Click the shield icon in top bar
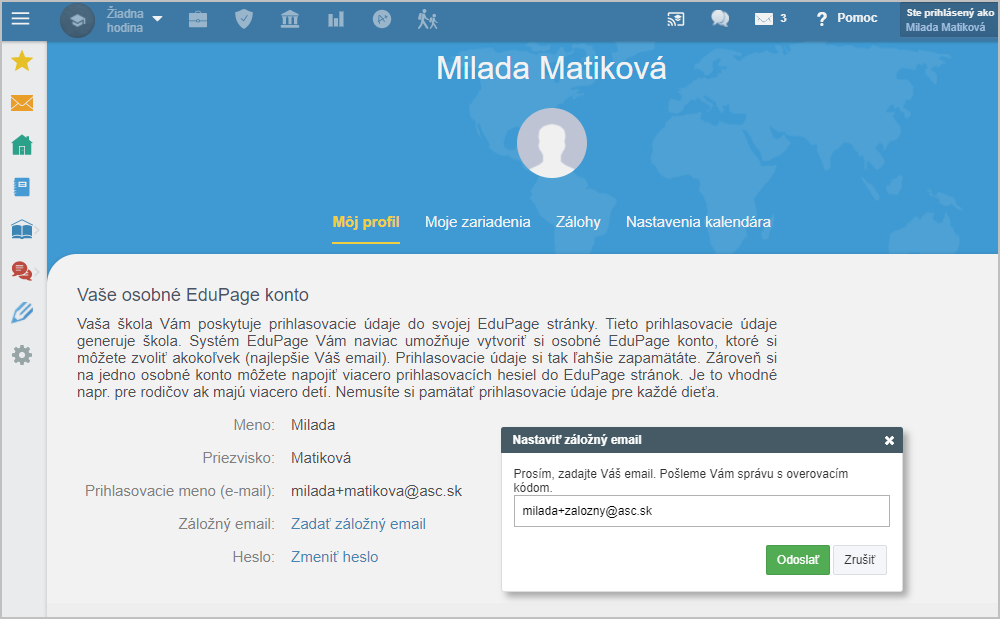 tap(244, 19)
